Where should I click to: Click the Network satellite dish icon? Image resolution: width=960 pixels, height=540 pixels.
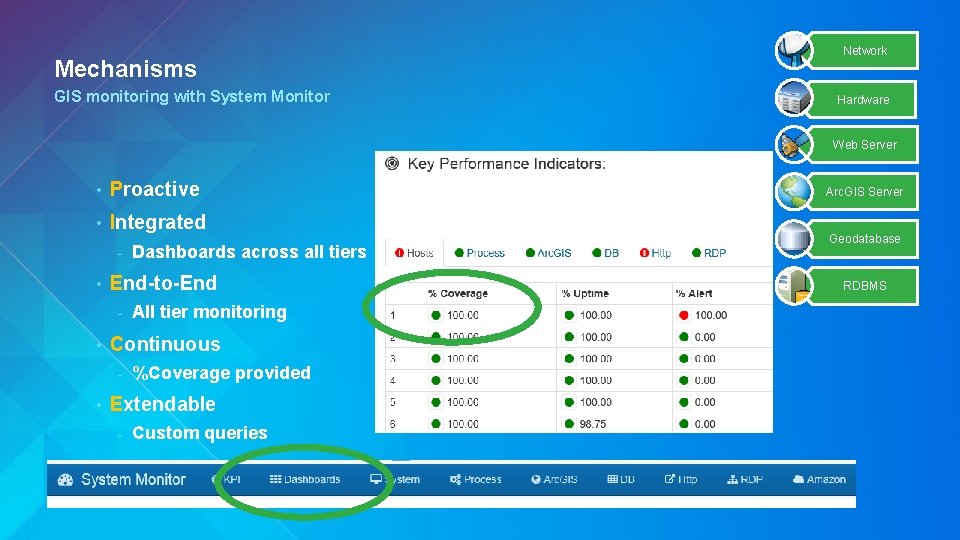point(793,50)
